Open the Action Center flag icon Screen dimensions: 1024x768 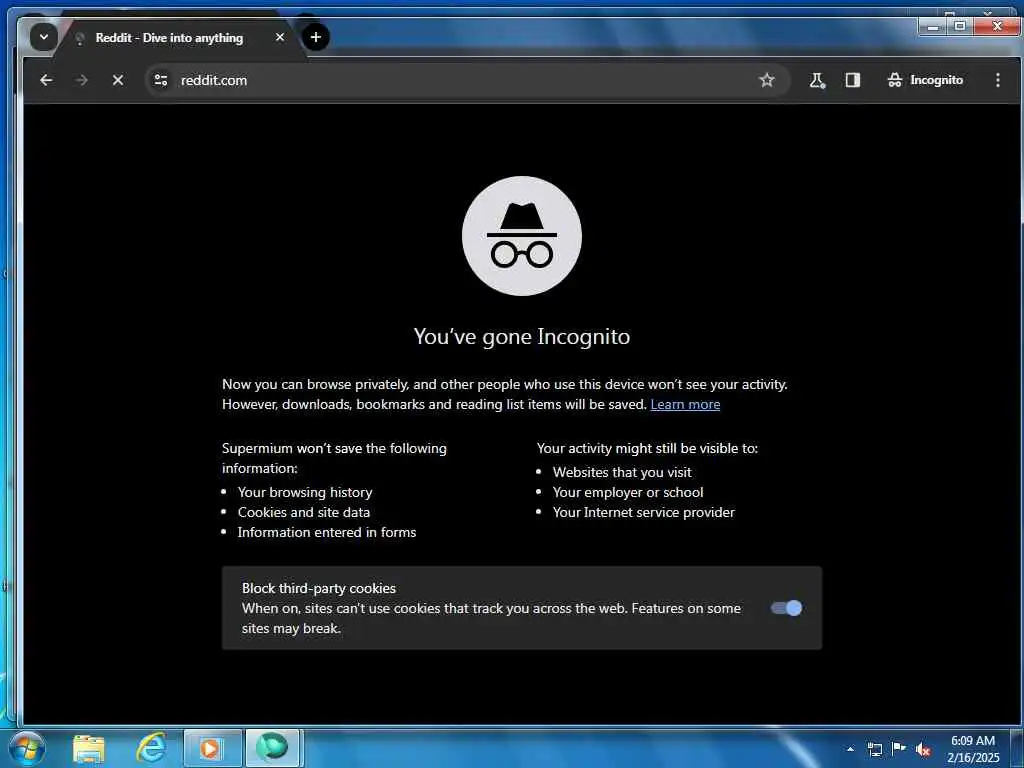tap(899, 749)
